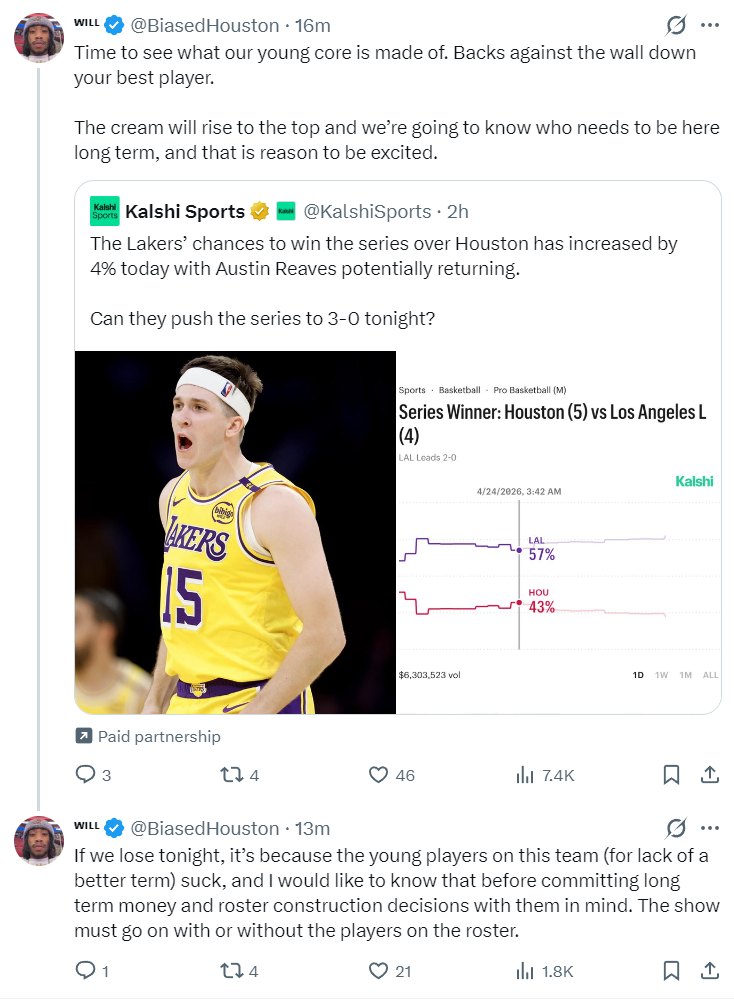
Task: Like the first tweet with 46 likes
Action: pos(392,775)
